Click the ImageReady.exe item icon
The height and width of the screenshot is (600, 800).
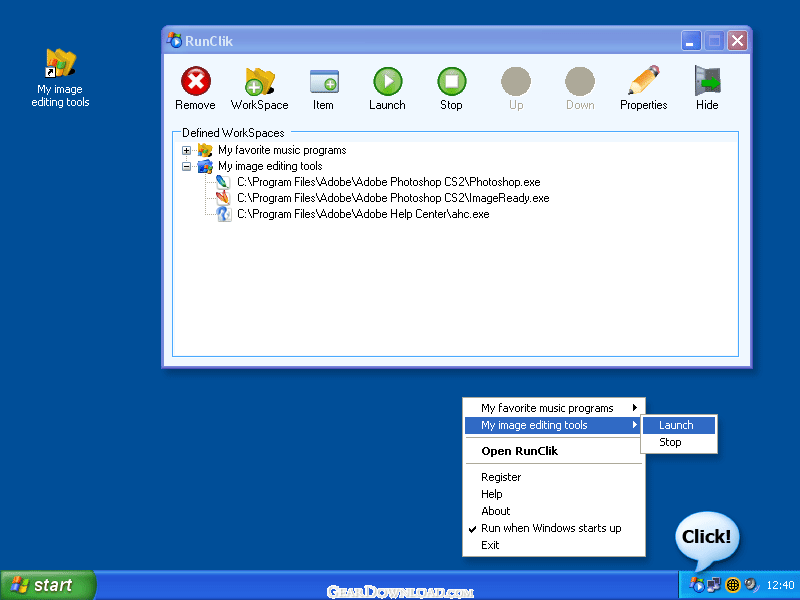coord(223,198)
